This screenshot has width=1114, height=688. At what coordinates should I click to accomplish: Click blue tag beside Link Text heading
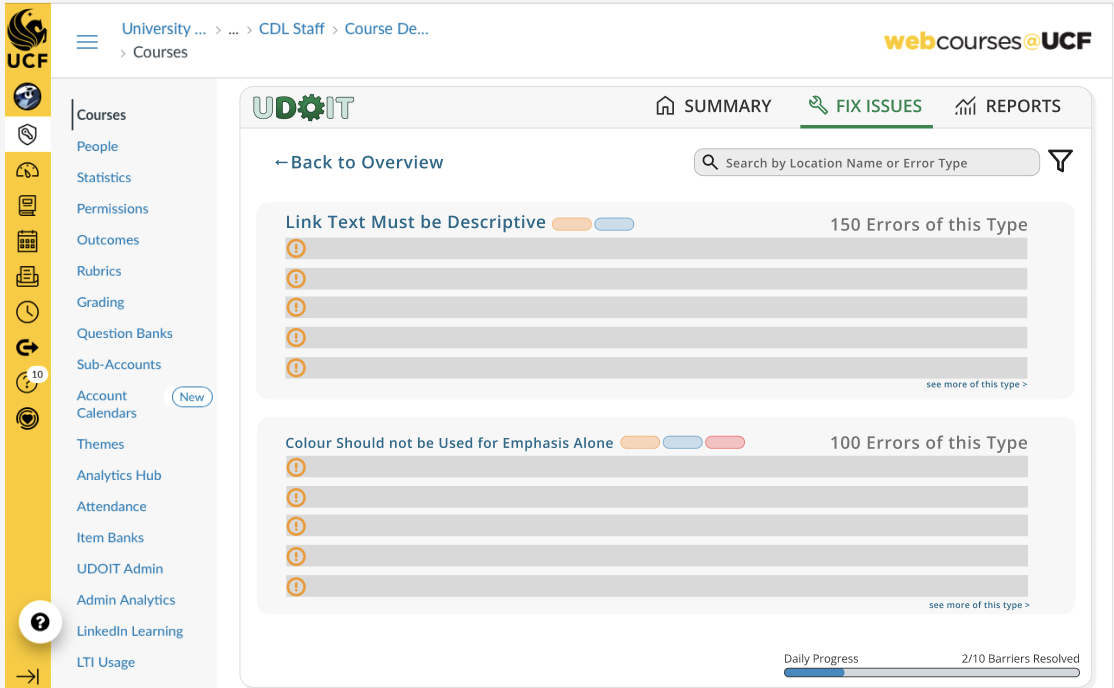(x=614, y=225)
